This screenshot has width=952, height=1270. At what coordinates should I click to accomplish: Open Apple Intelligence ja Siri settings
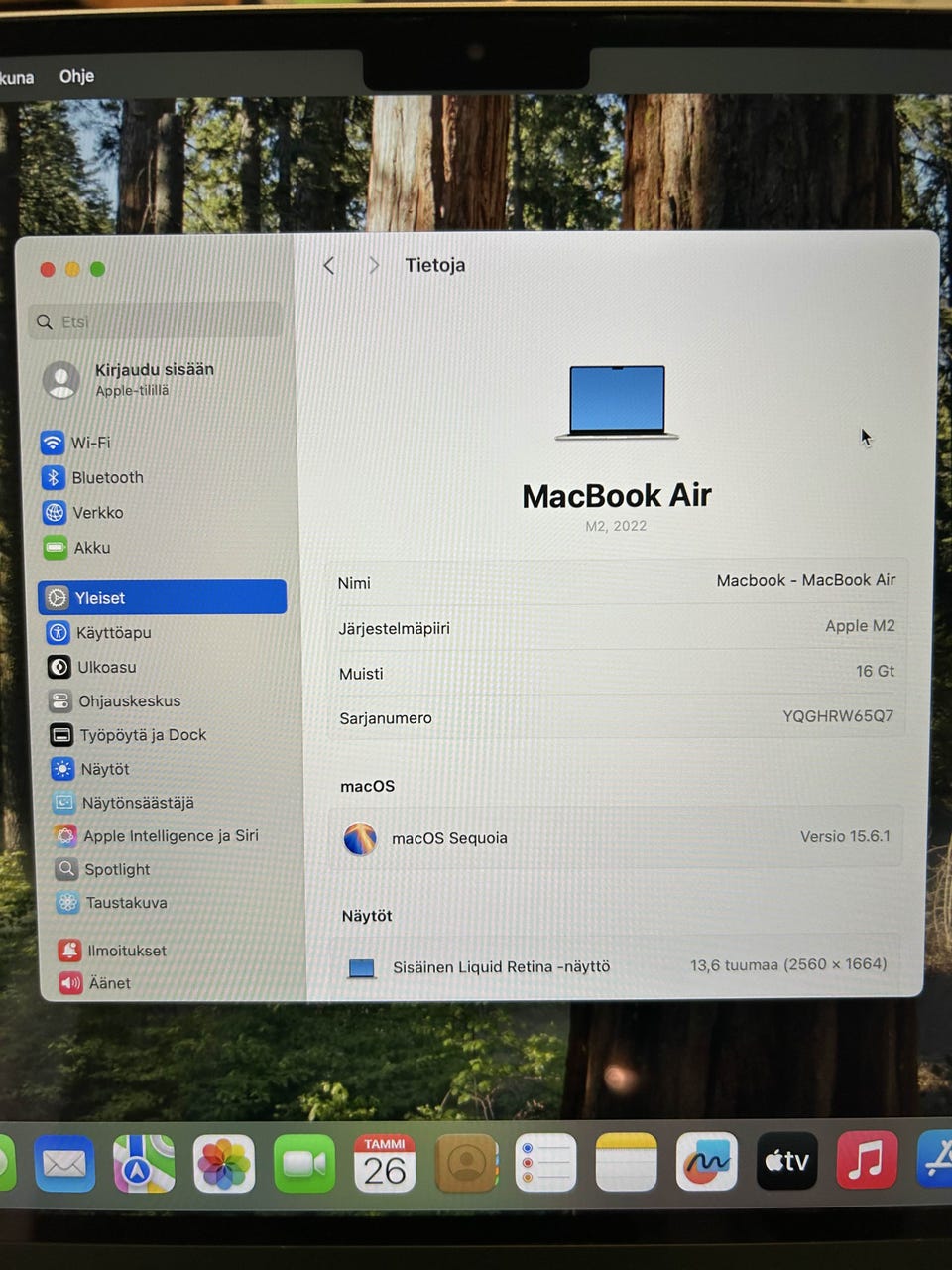(157, 835)
